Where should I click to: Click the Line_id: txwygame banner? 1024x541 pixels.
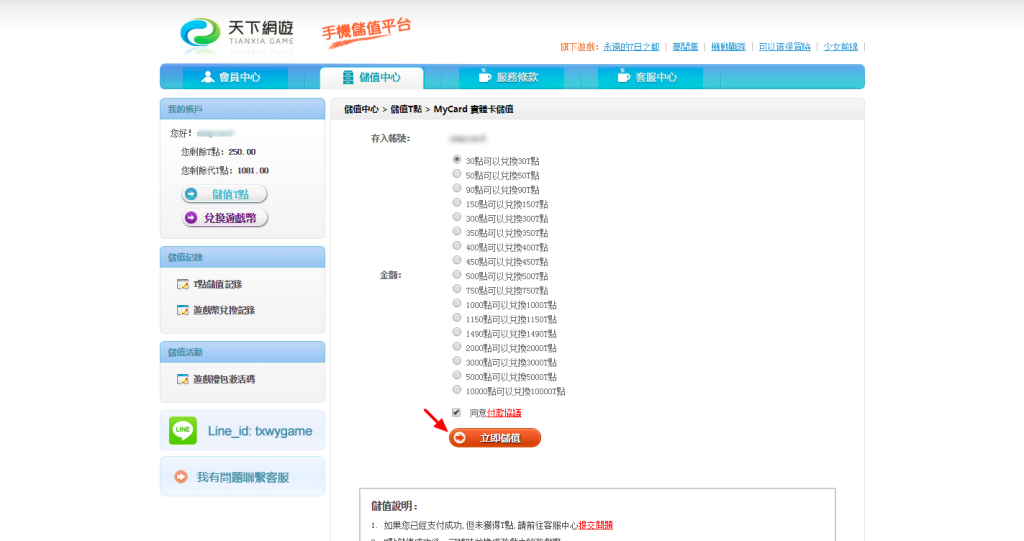242,431
